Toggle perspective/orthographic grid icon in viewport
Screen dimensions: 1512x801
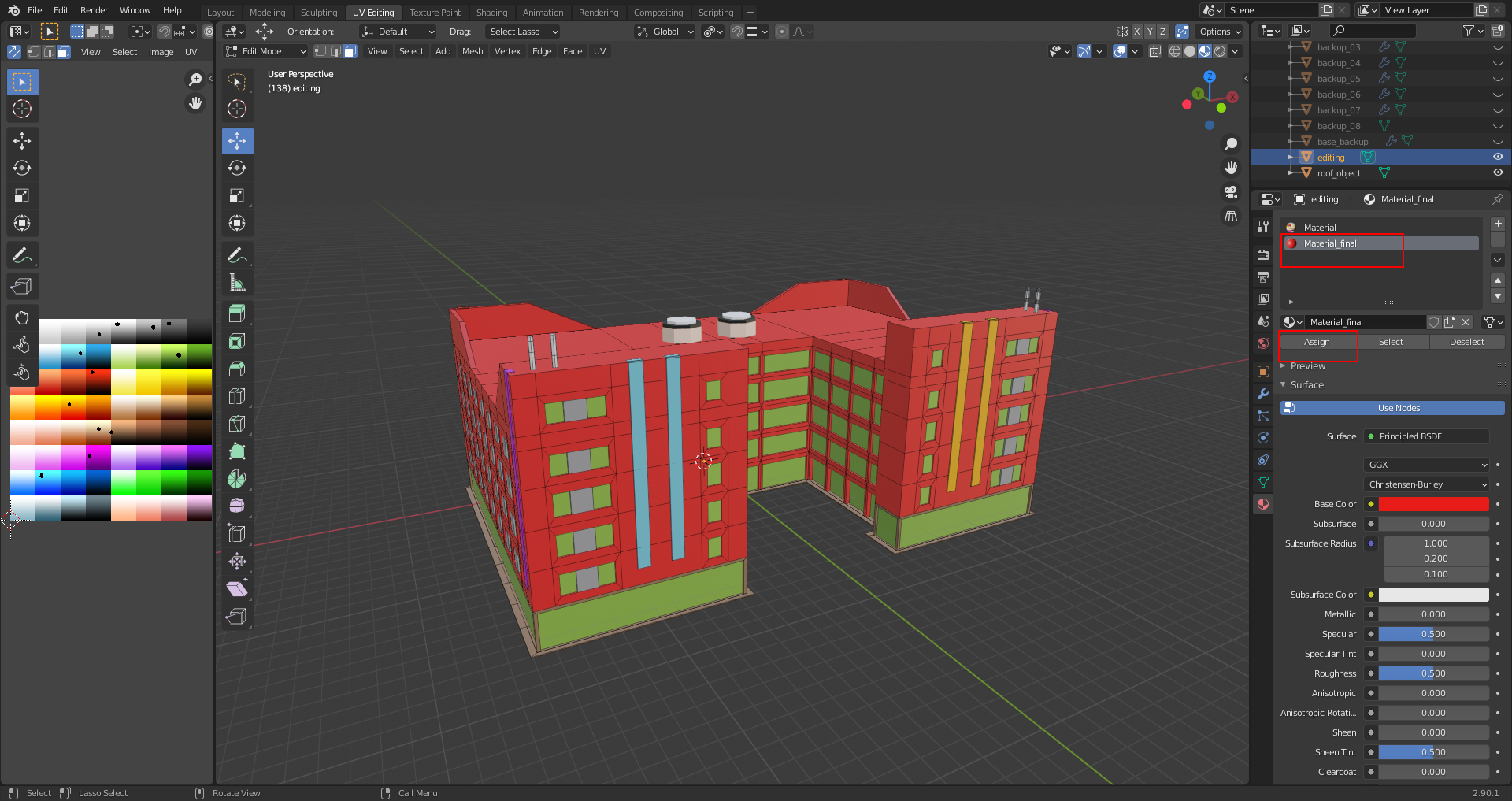(1231, 216)
